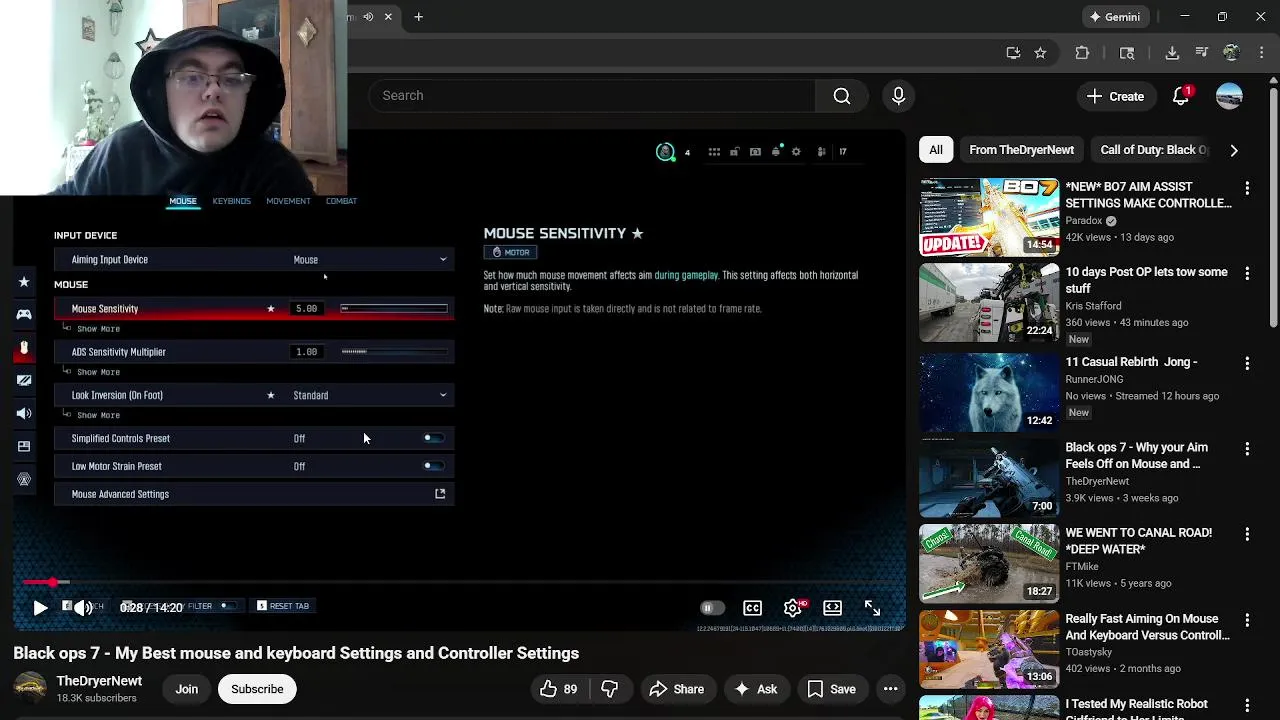The image size is (1280, 720).
Task: Mute the tab audio icon
Action: pos(368,17)
